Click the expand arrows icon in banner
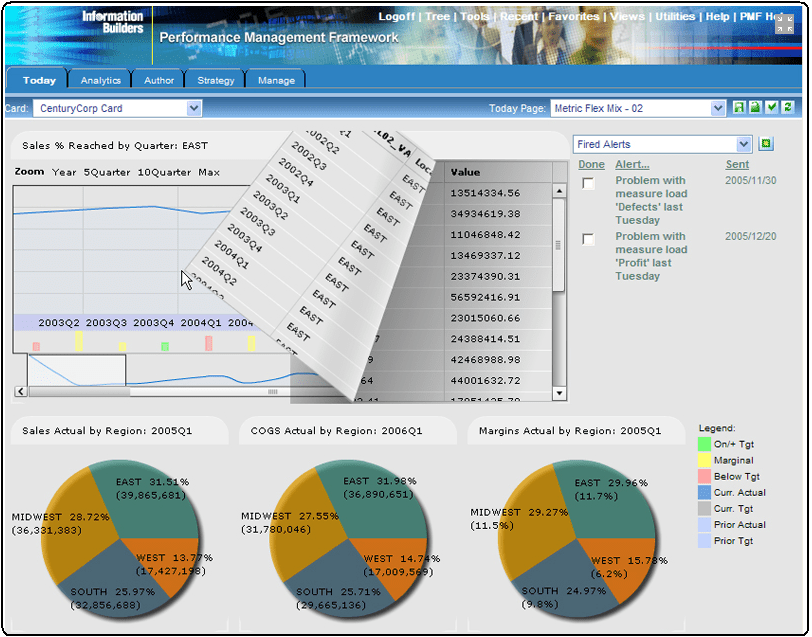 pos(784,24)
